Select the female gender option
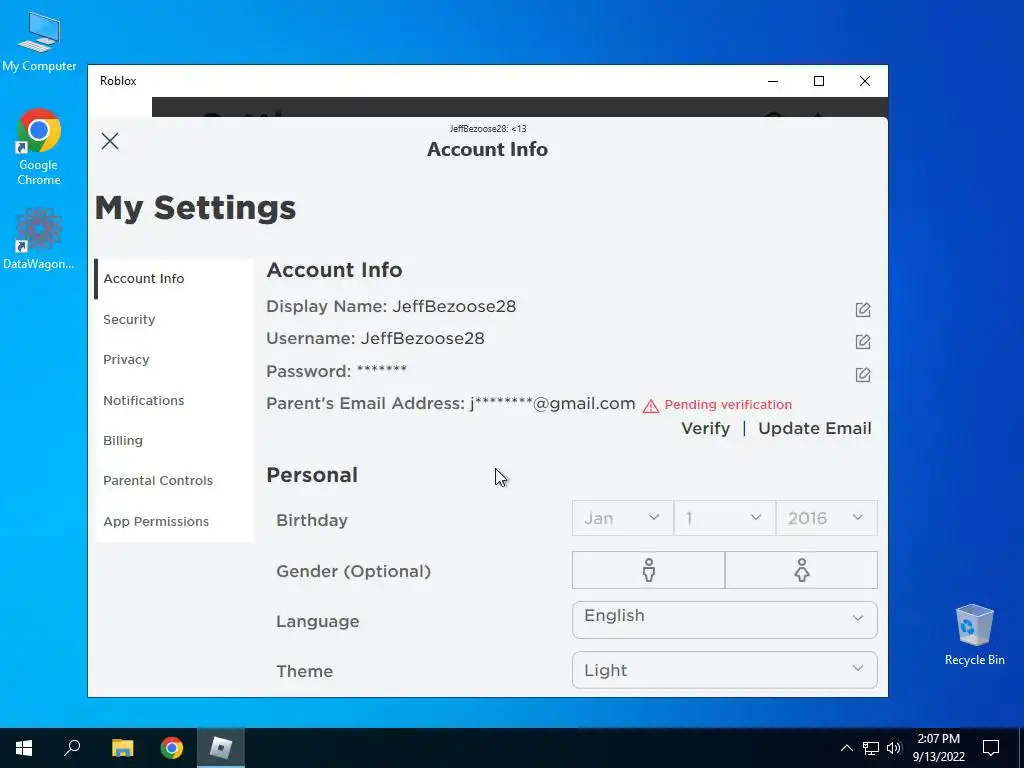1024x768 pixels. tap(801, 570)
